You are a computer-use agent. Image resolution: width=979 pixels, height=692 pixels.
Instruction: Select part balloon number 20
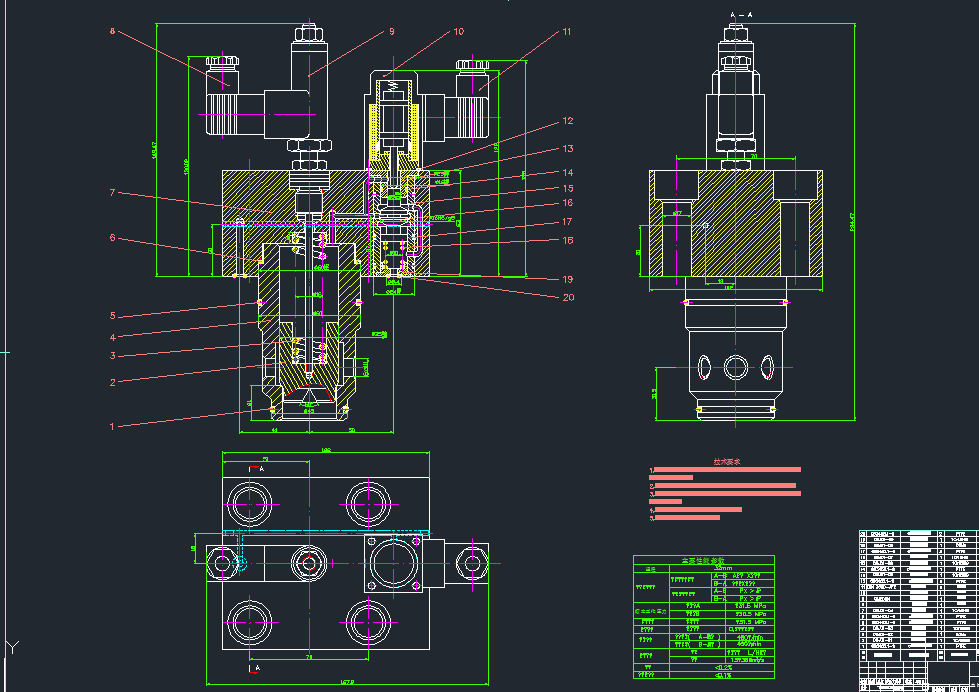(x=568, y=296)
